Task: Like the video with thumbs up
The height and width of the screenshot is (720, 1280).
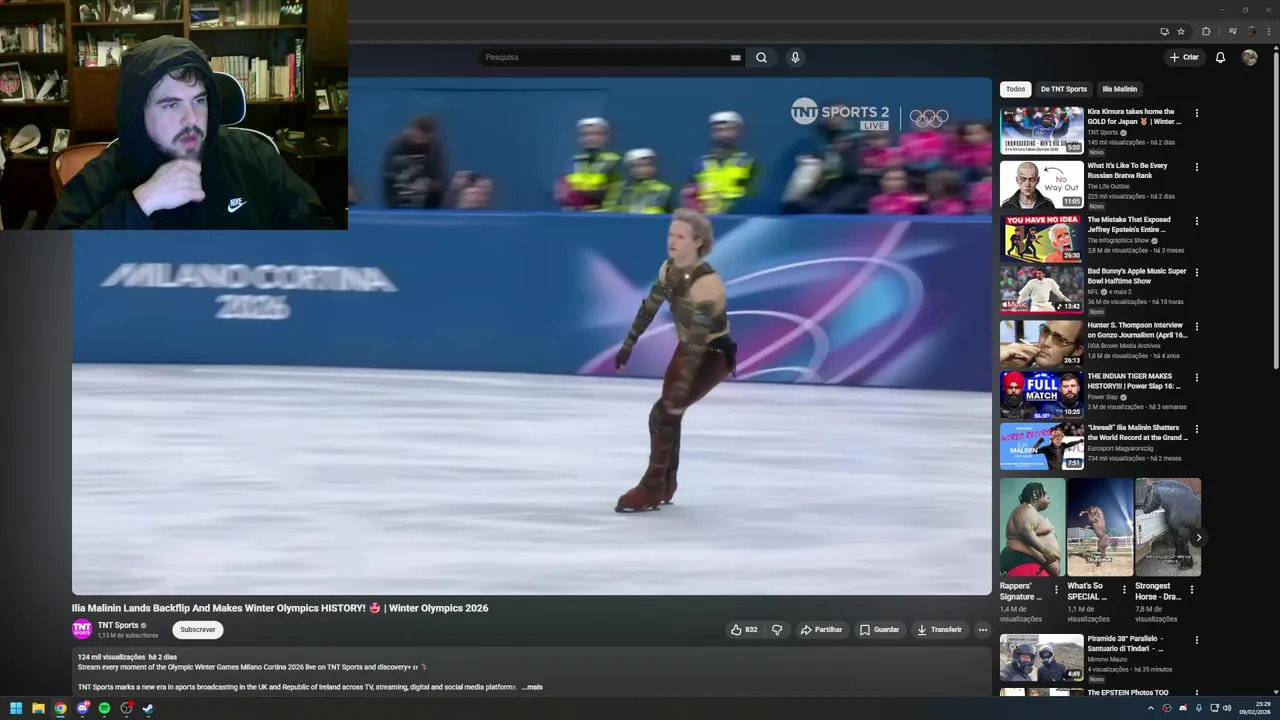Action: click(744, 630)
